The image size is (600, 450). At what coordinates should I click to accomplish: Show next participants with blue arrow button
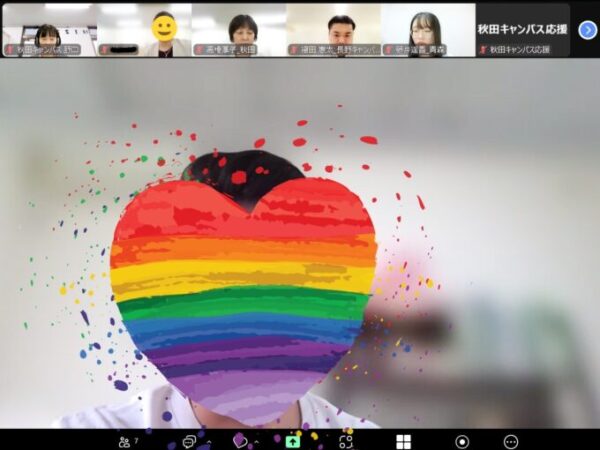point(588,29)
